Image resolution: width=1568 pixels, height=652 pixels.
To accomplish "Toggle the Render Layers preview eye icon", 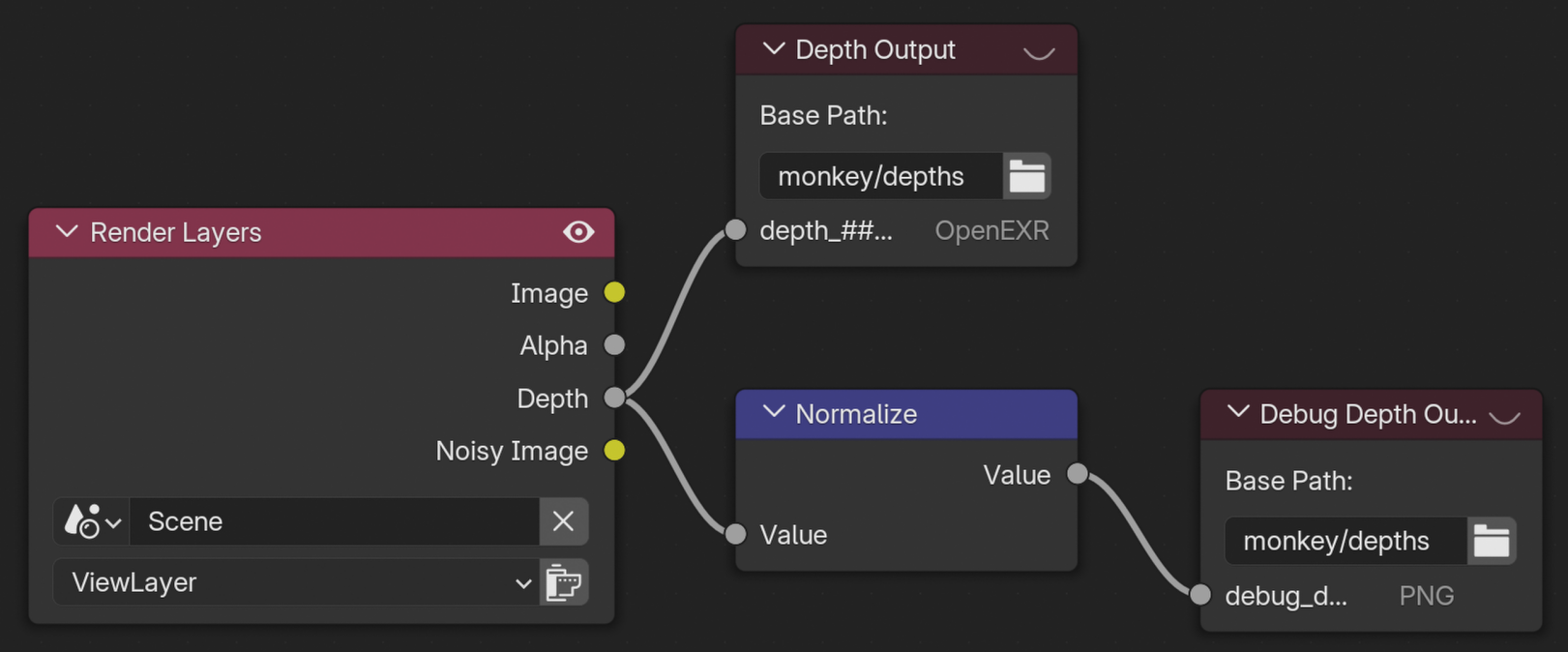I will click(578, 232).
